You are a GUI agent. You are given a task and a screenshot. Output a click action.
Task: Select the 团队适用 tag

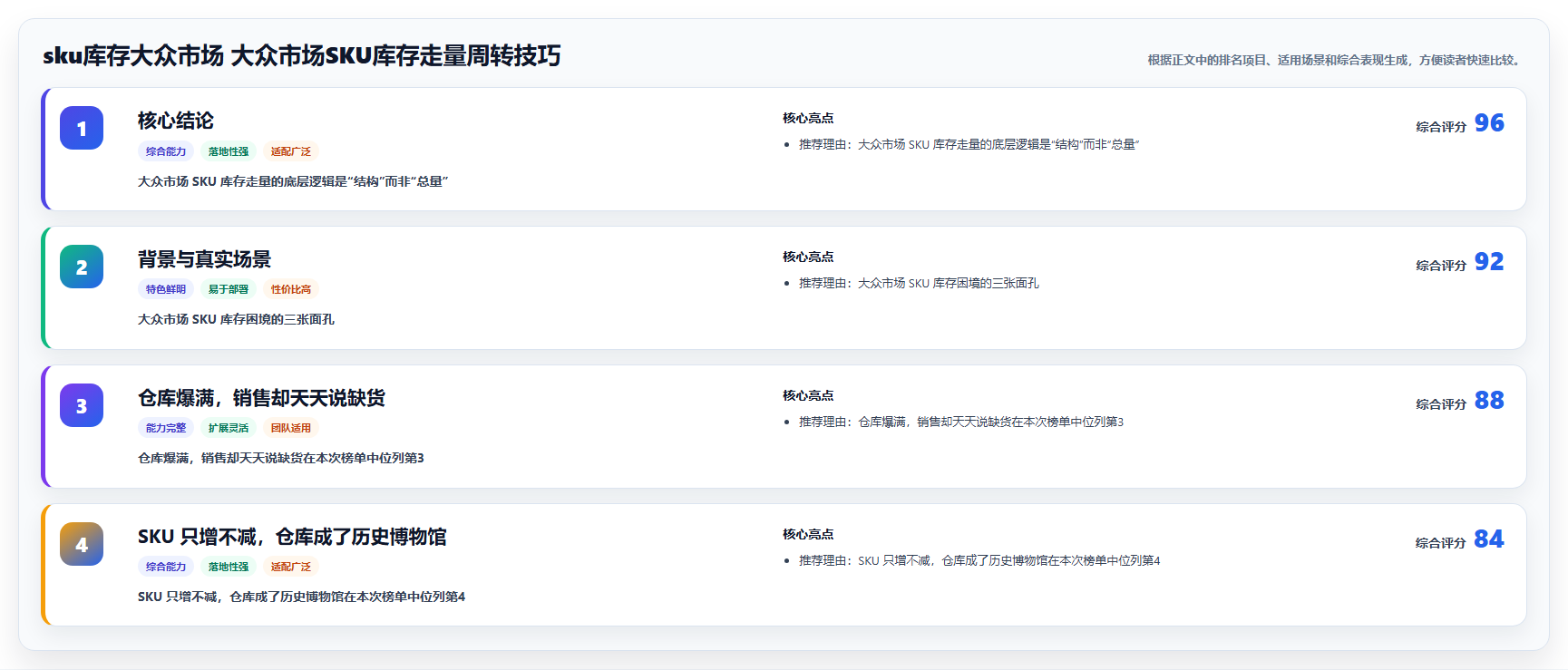pyautogui.click(x=291, y=428)
